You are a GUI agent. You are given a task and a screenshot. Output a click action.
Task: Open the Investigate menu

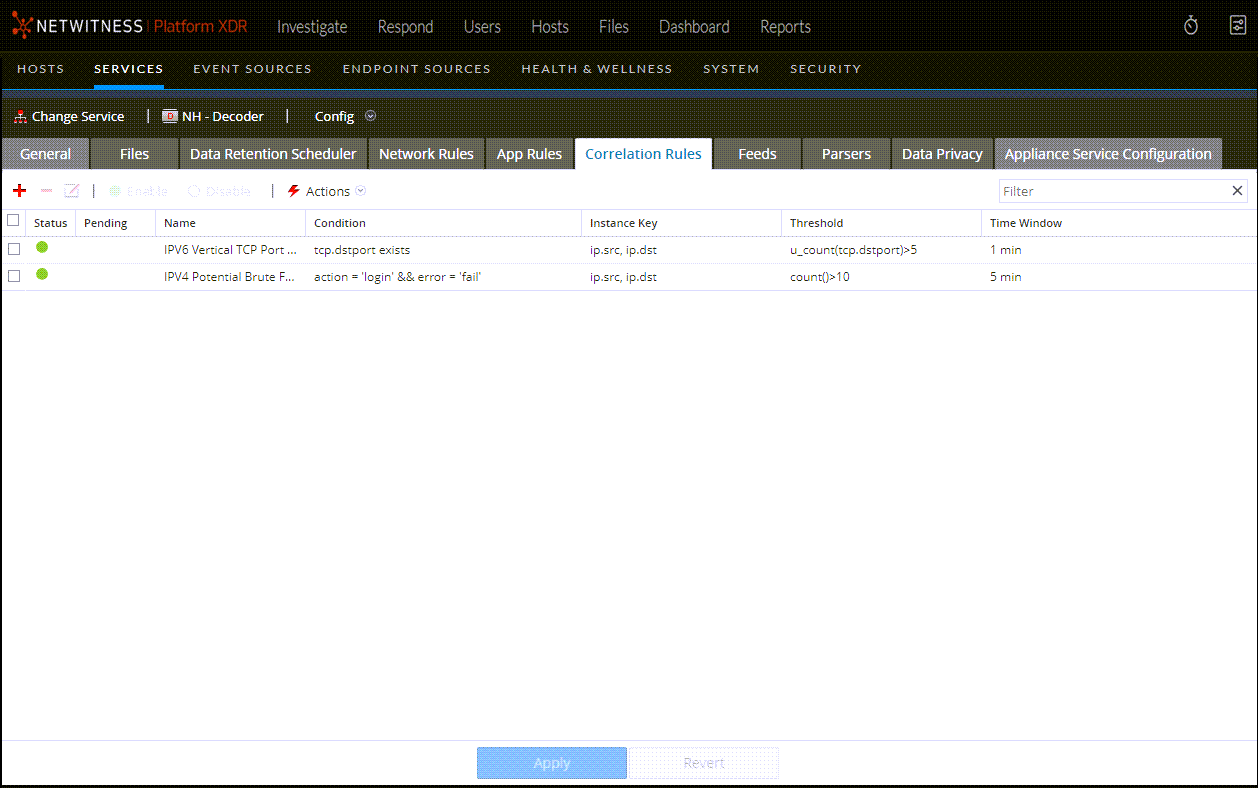pos(312,27)
